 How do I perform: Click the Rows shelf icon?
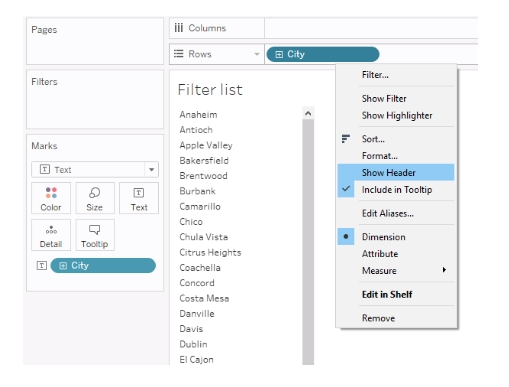click(x=179, y=54)
